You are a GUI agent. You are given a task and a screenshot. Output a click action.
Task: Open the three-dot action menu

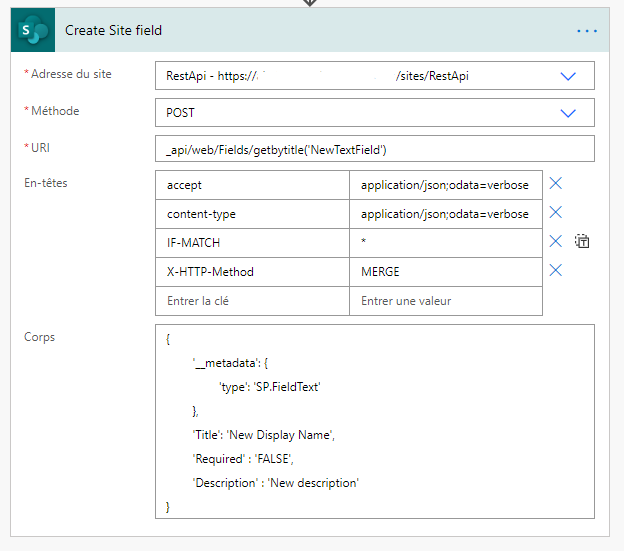tap(587, 31)
